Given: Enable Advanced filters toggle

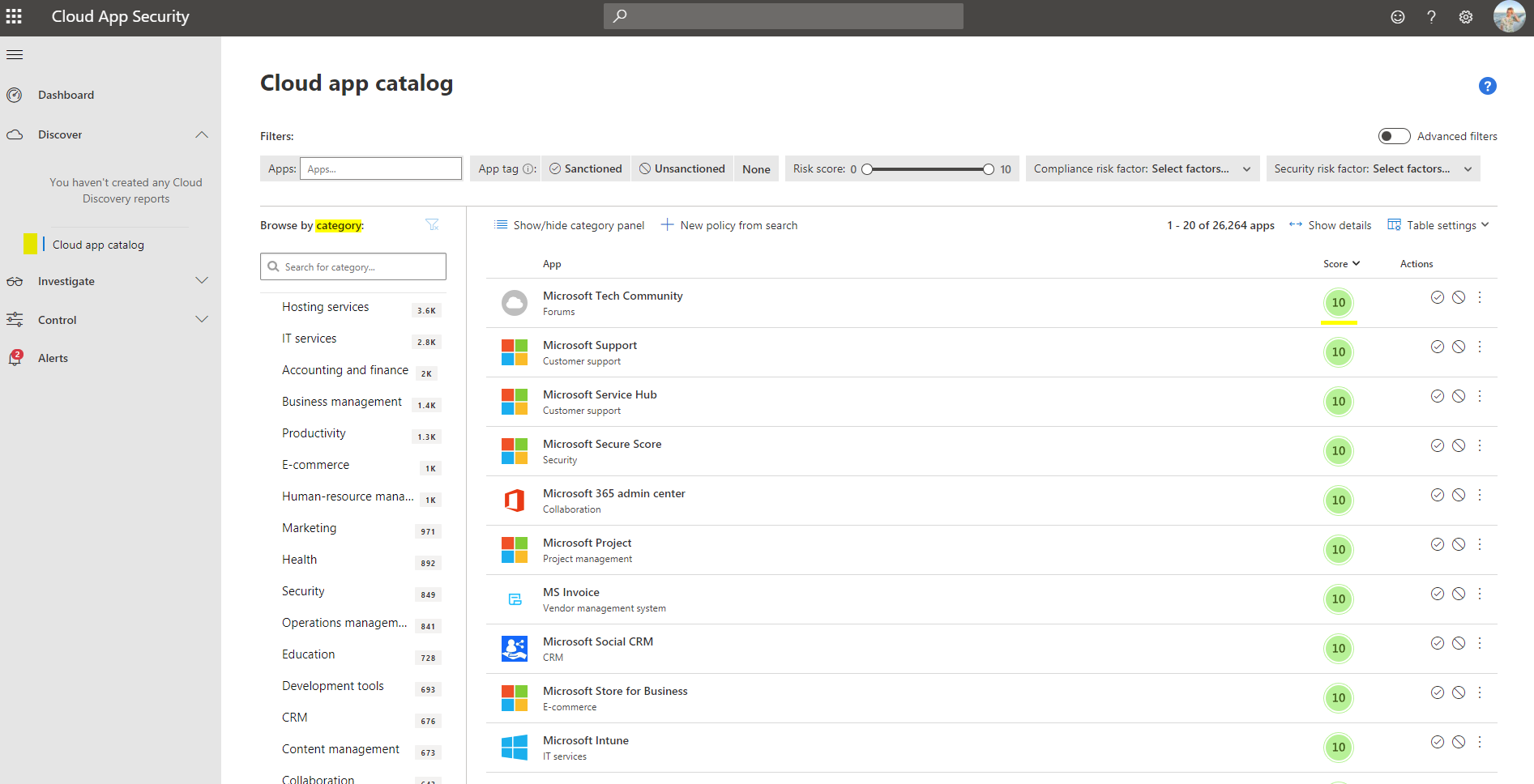Looking at the screenshot, I should pyautogui.click(x=1394, y=136).
